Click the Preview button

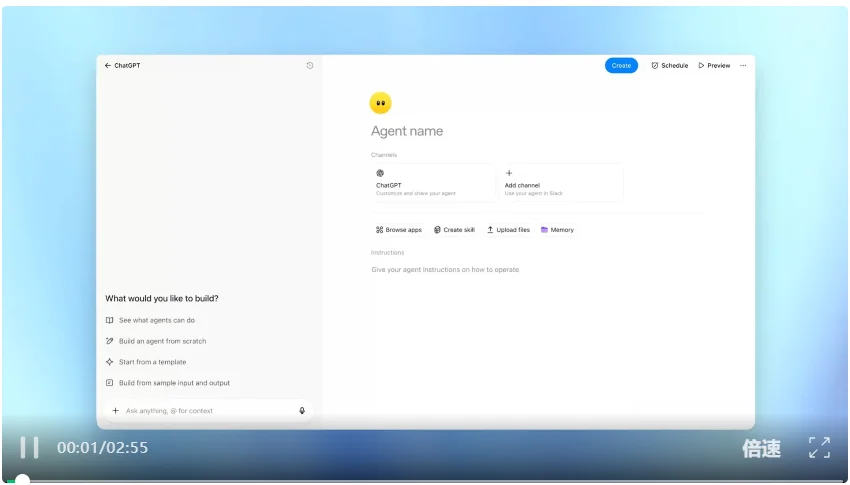tap(714, 66)
